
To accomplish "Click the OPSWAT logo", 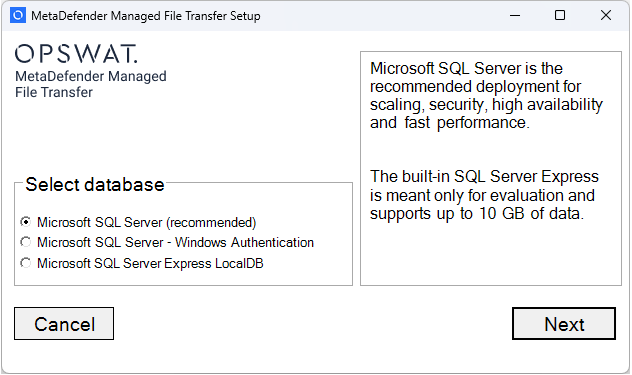I will pos(76,54).
